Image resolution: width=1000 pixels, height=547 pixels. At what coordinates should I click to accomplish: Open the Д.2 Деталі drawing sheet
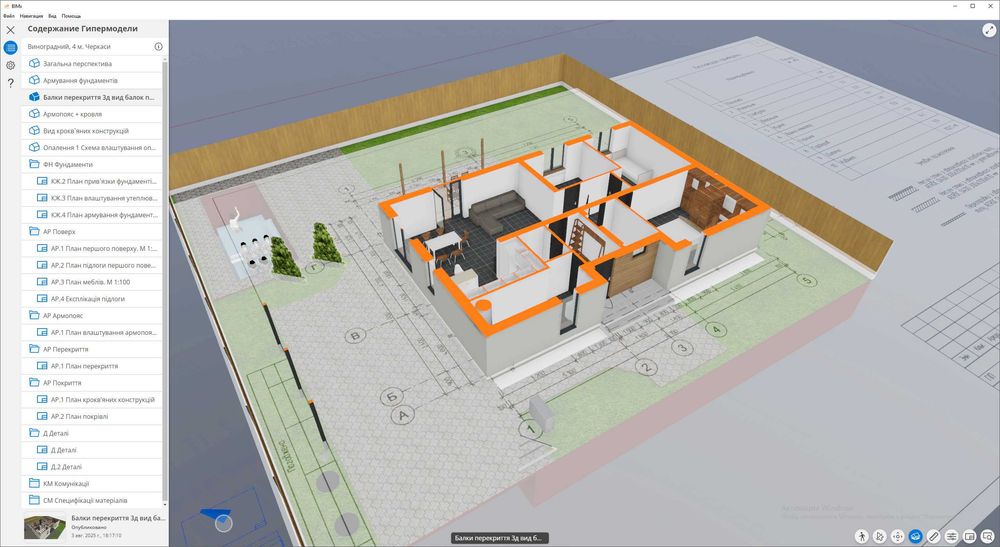click(94, 467)
